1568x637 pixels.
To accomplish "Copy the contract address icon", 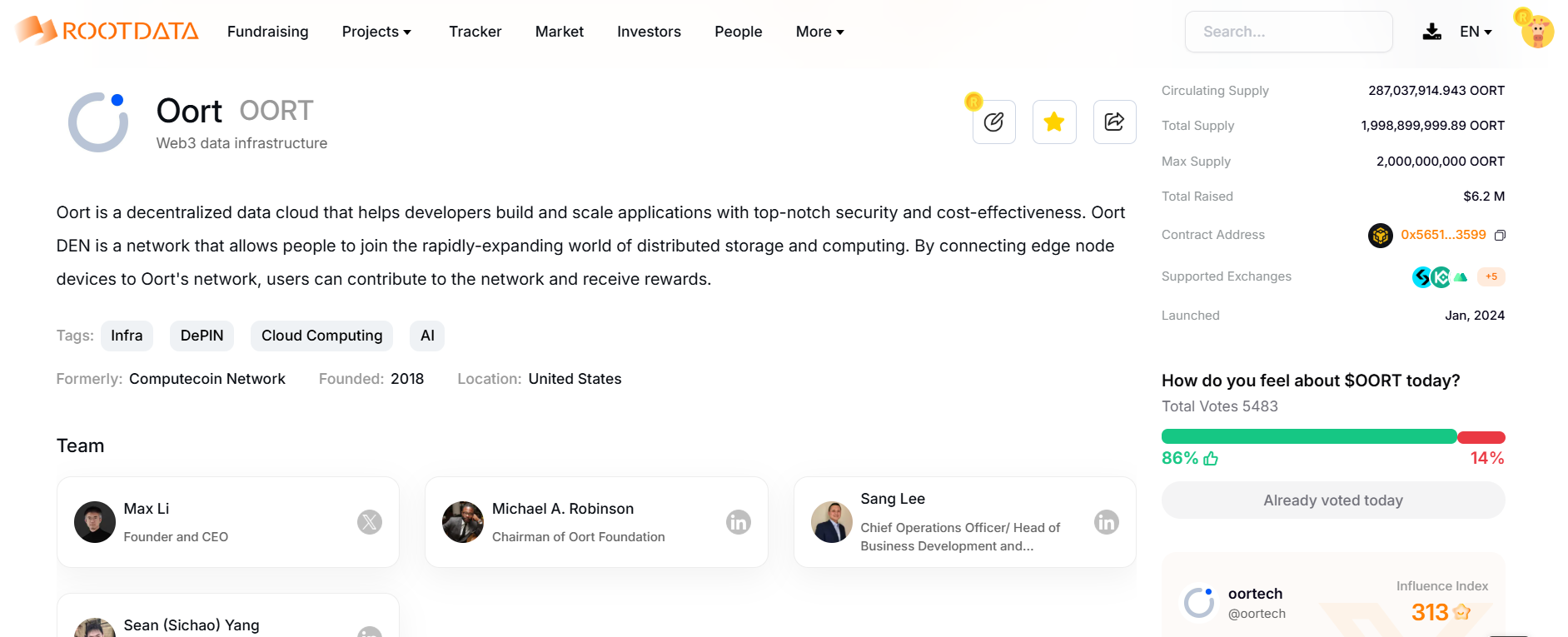I will click(1500, 236).
